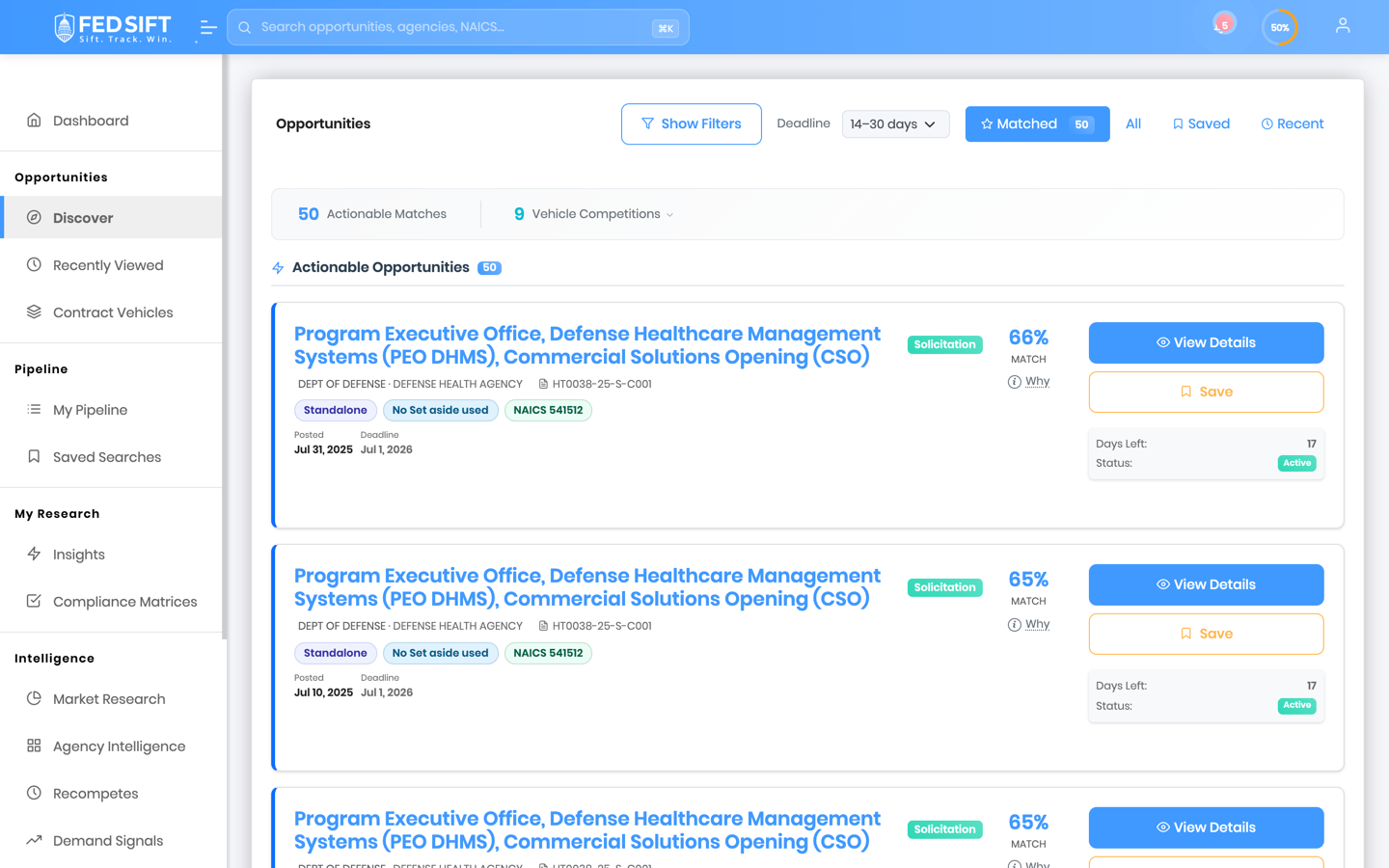Save the 66% match opportunity
Viewport: 1389px width, 868px height.
pyautogui.click(x=1206, y=392)
